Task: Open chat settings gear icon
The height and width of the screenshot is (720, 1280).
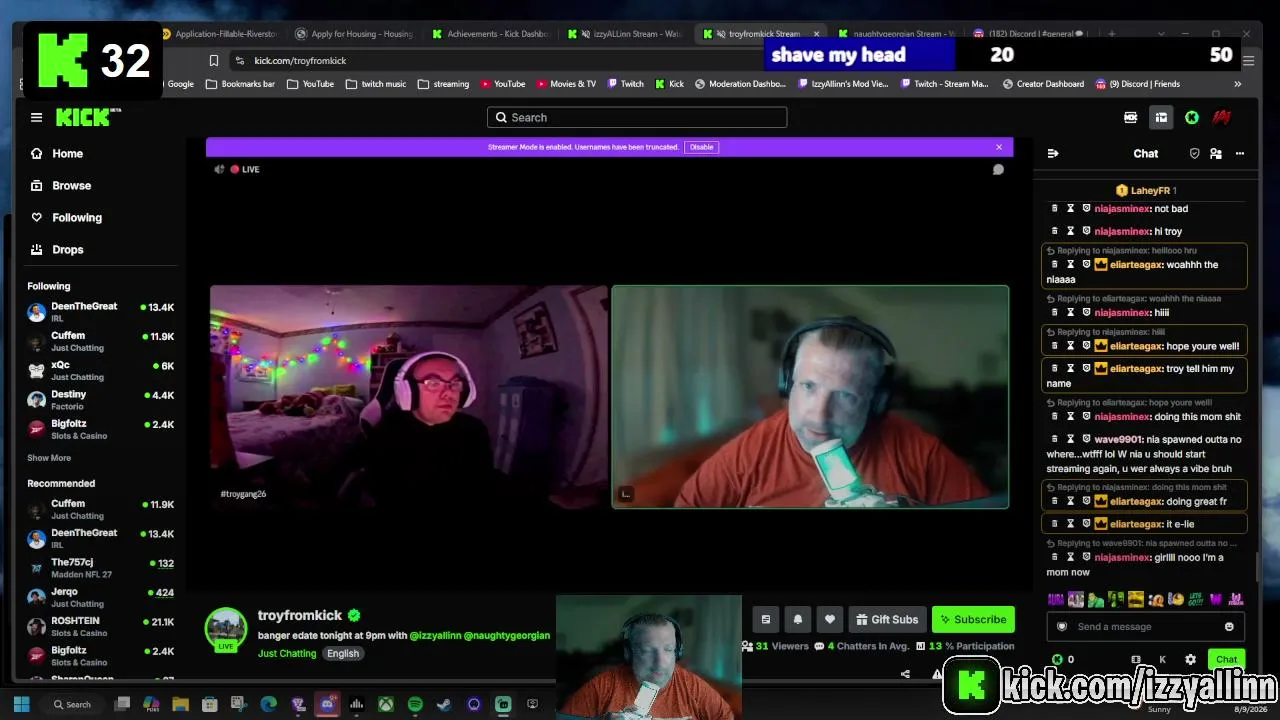Action: pos(1190,659)
